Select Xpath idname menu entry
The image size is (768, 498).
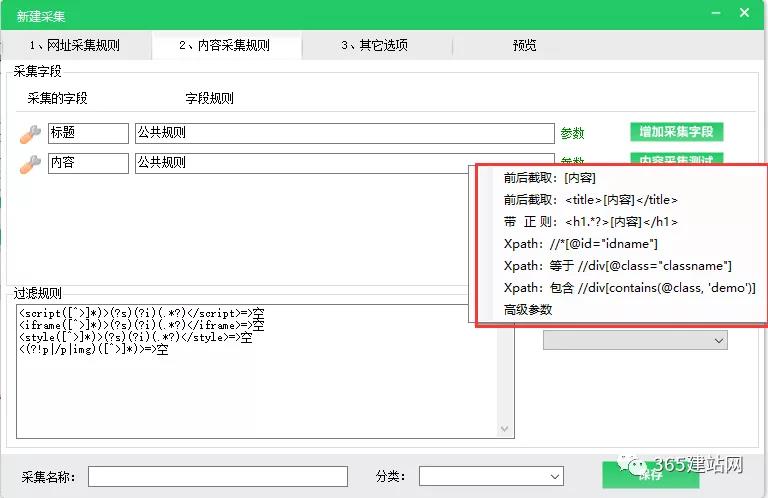[581, 244]
